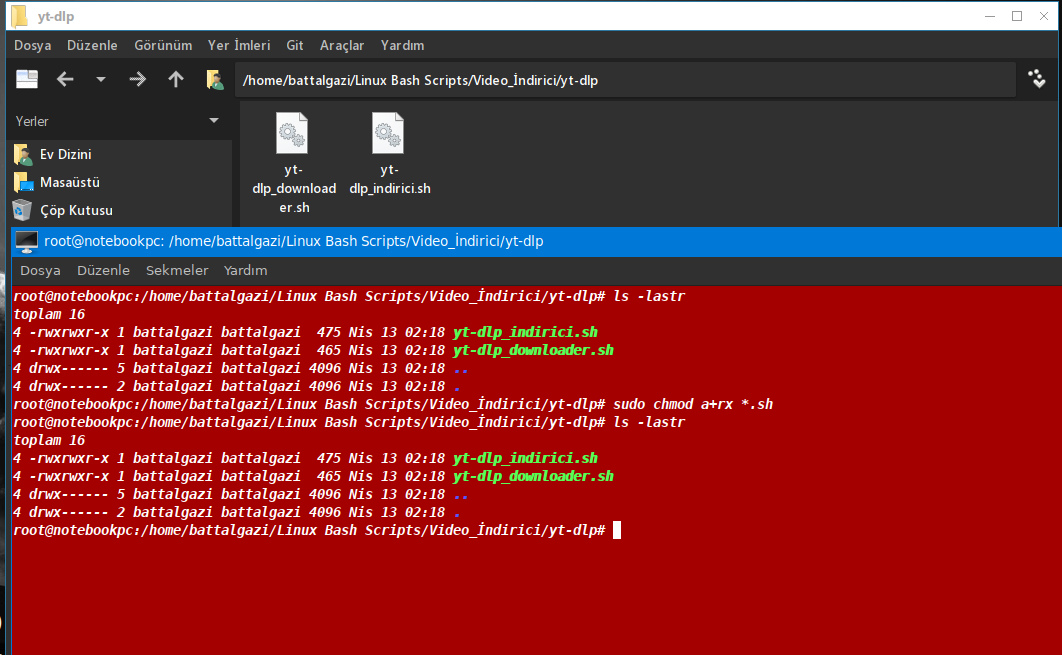This screenshot has height=655, width=1062.
Task: Click the Masaüstü desktop folder icon
Action: point(23,182)
